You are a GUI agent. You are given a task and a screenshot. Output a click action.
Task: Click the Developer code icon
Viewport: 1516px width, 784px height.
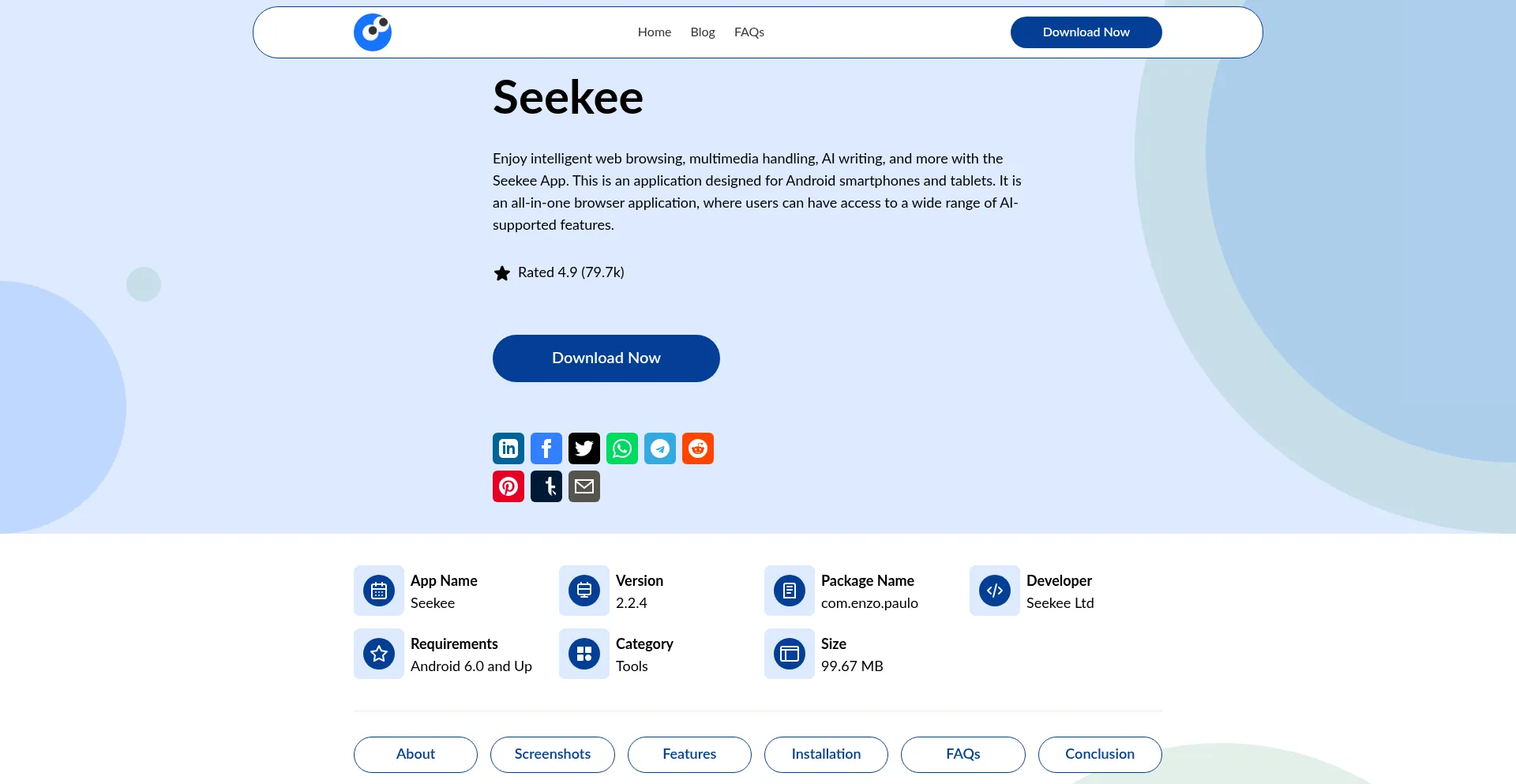[x=994, y=590]
